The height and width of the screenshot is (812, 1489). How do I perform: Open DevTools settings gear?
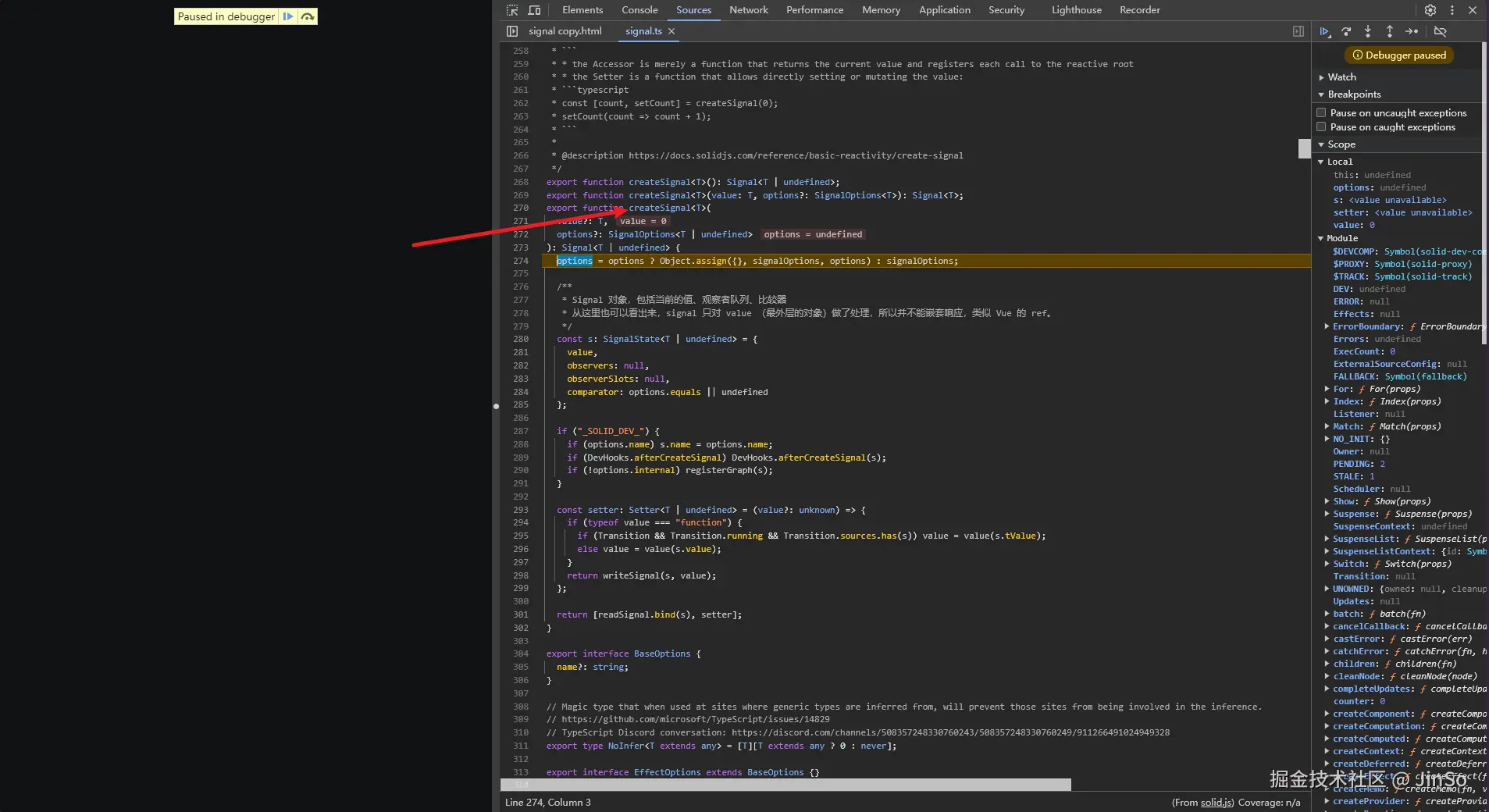coord(1430,10)
